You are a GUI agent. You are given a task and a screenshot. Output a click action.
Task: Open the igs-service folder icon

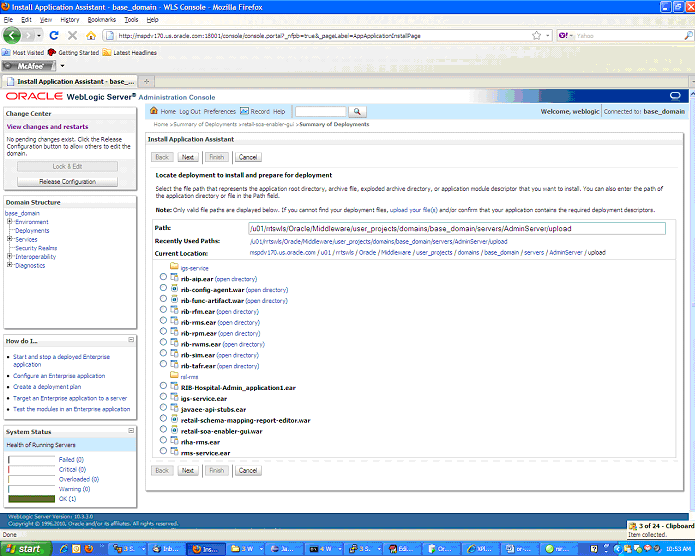click(174, 266)
